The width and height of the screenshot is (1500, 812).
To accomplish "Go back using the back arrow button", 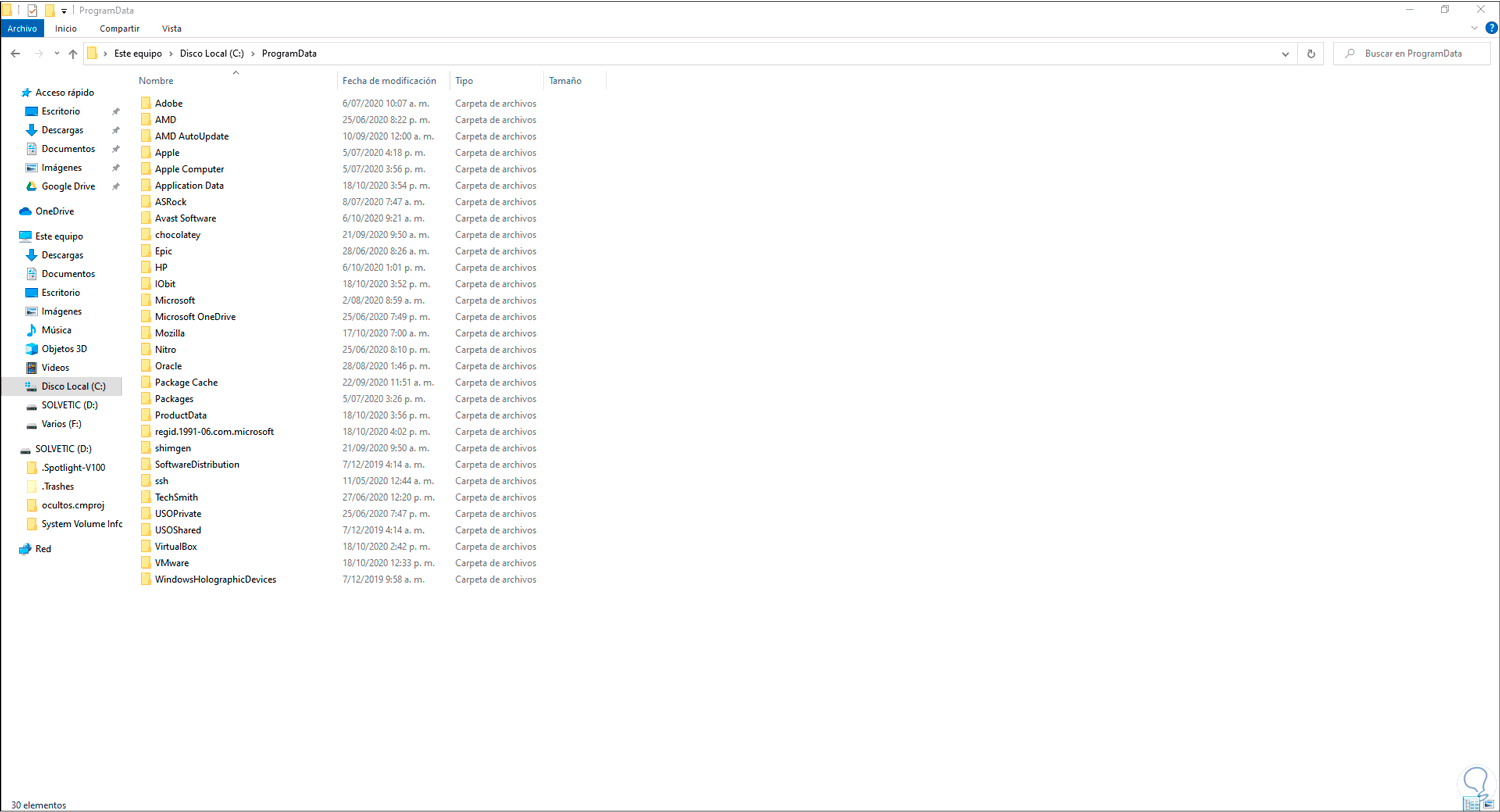I will (x=16, y=53).
